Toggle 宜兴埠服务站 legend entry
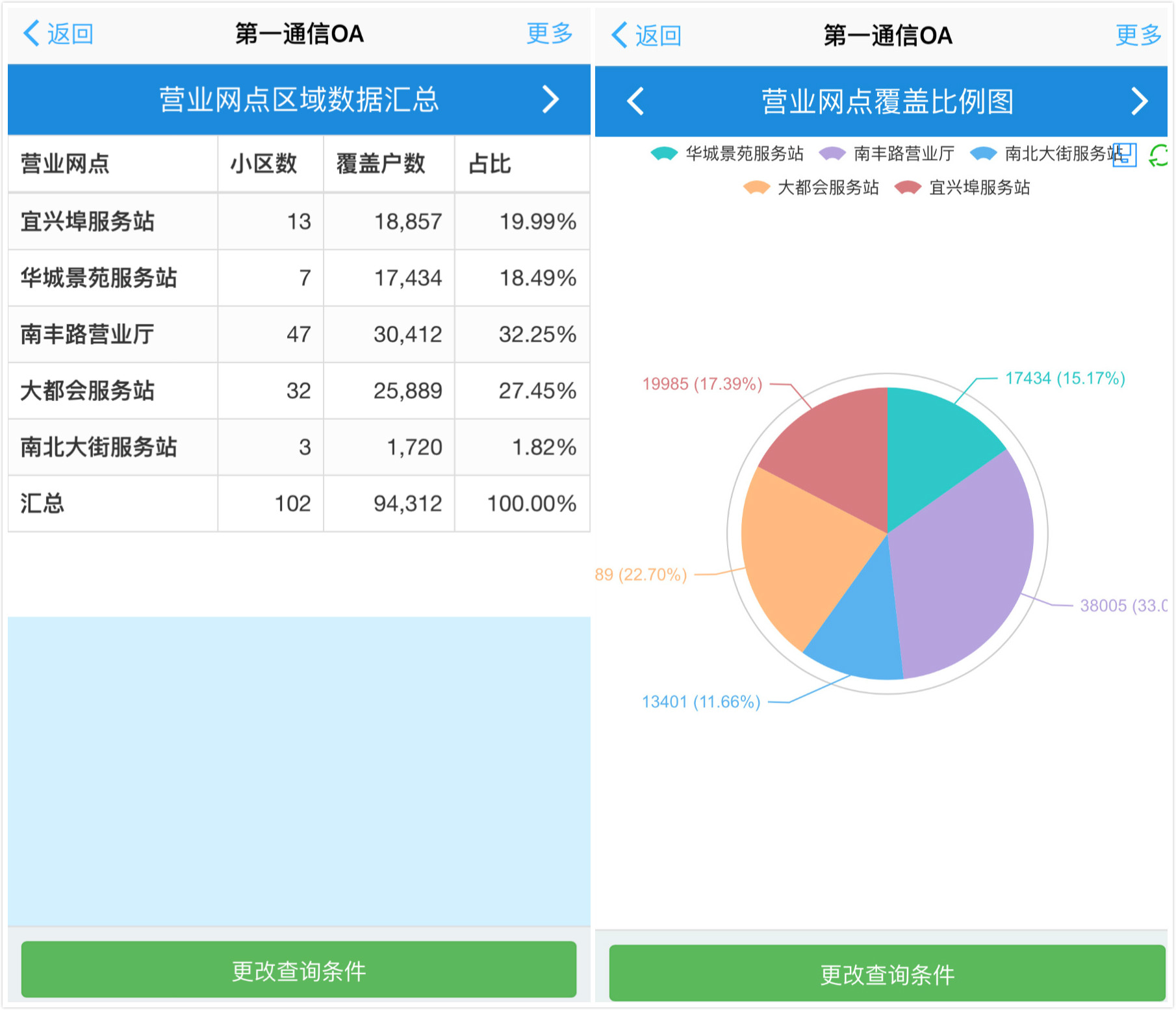 point(962,188)
